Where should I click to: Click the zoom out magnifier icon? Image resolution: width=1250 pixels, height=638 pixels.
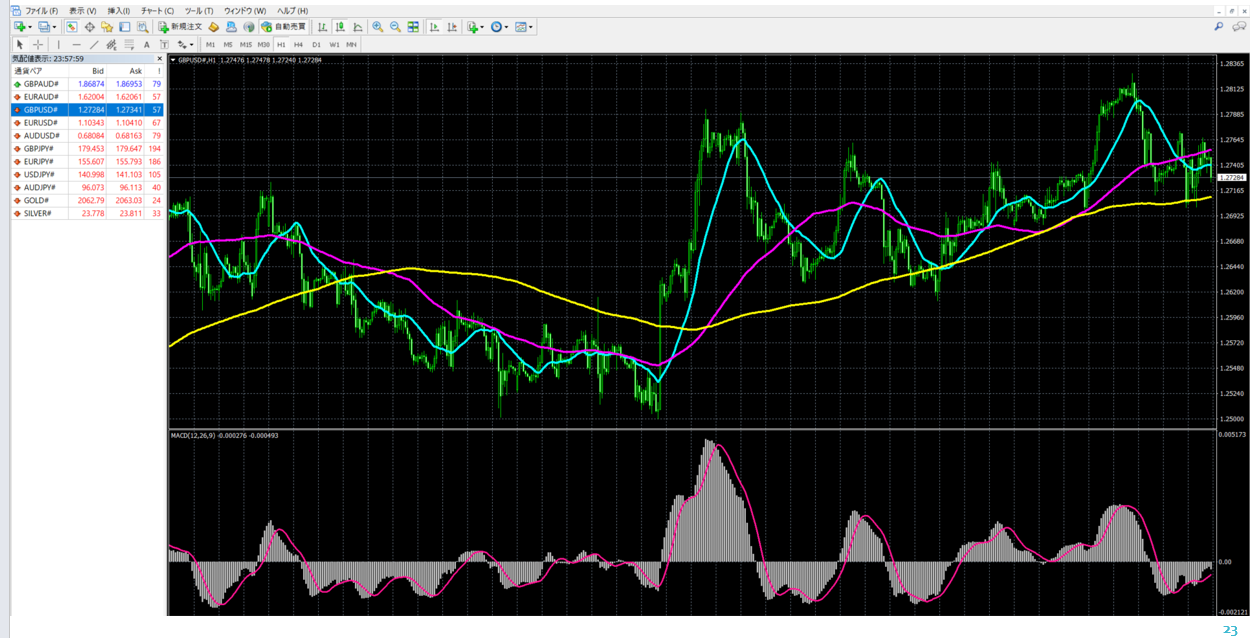(395, 27)
